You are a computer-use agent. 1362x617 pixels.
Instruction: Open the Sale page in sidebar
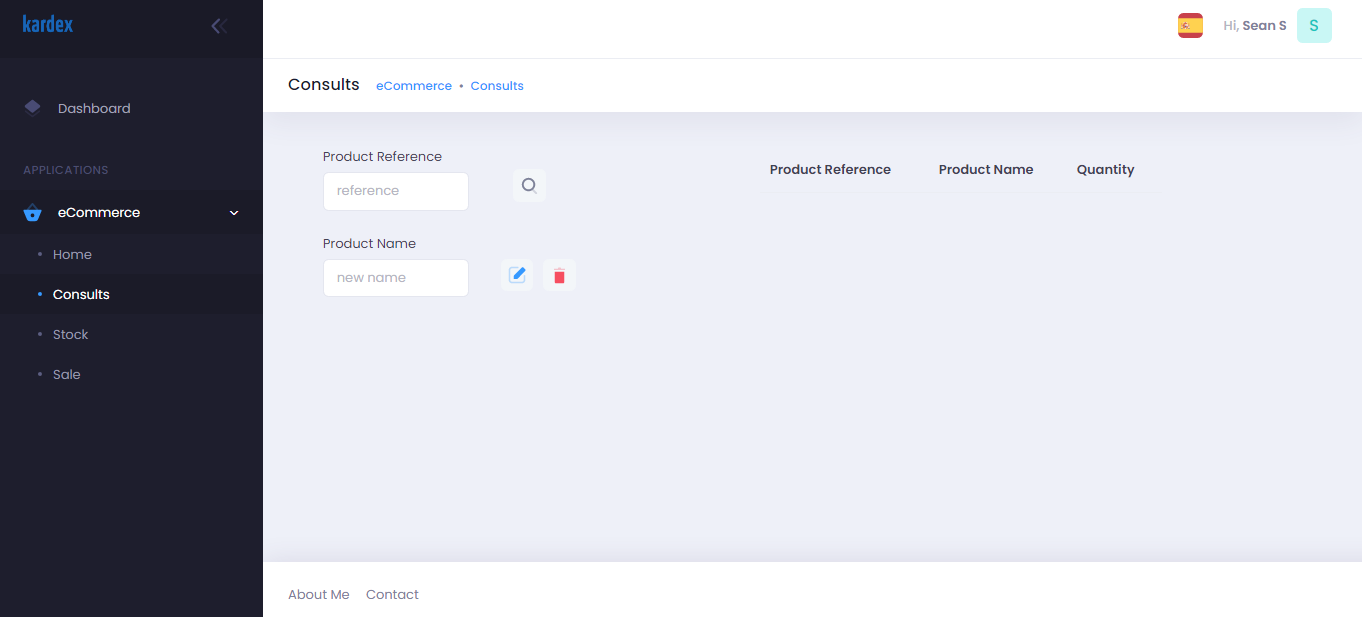tap(131, 374)
